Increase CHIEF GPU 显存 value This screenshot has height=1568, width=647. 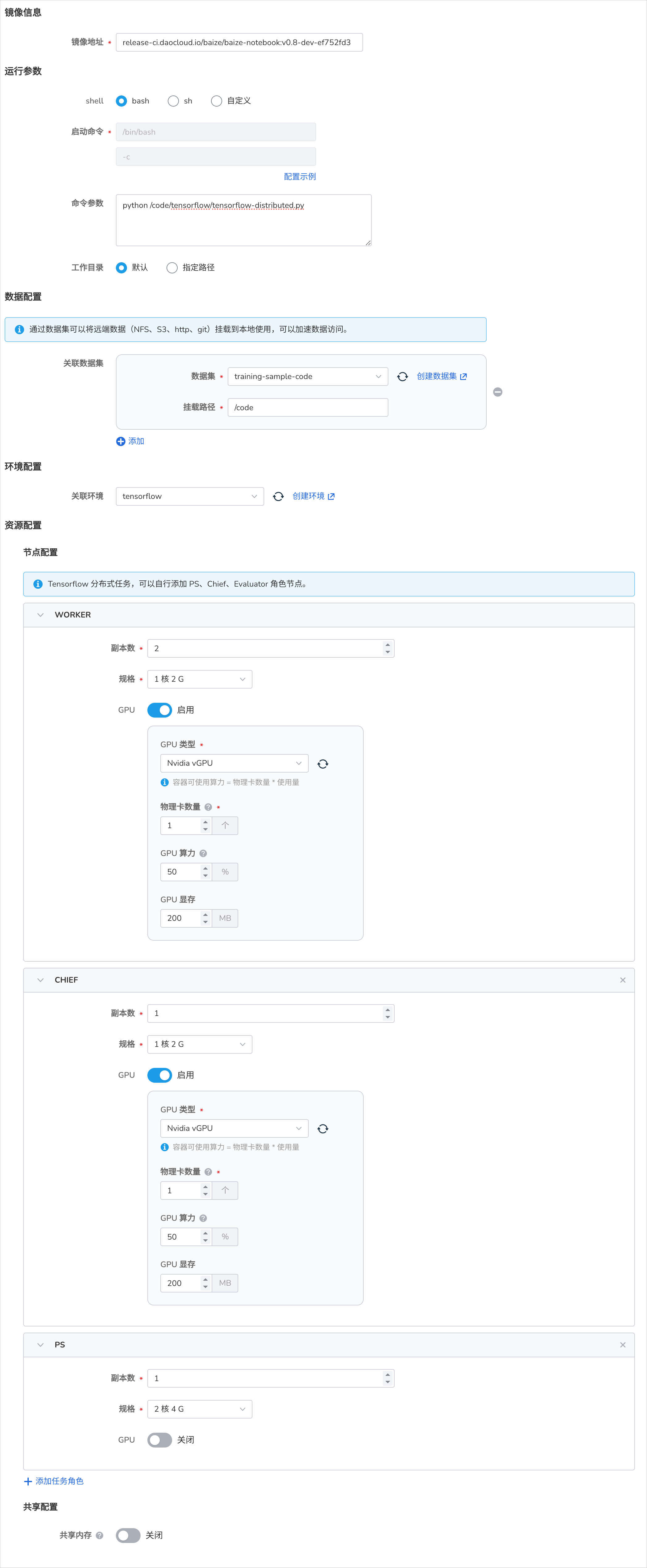pyautogui.click(x=206, y=1279)
